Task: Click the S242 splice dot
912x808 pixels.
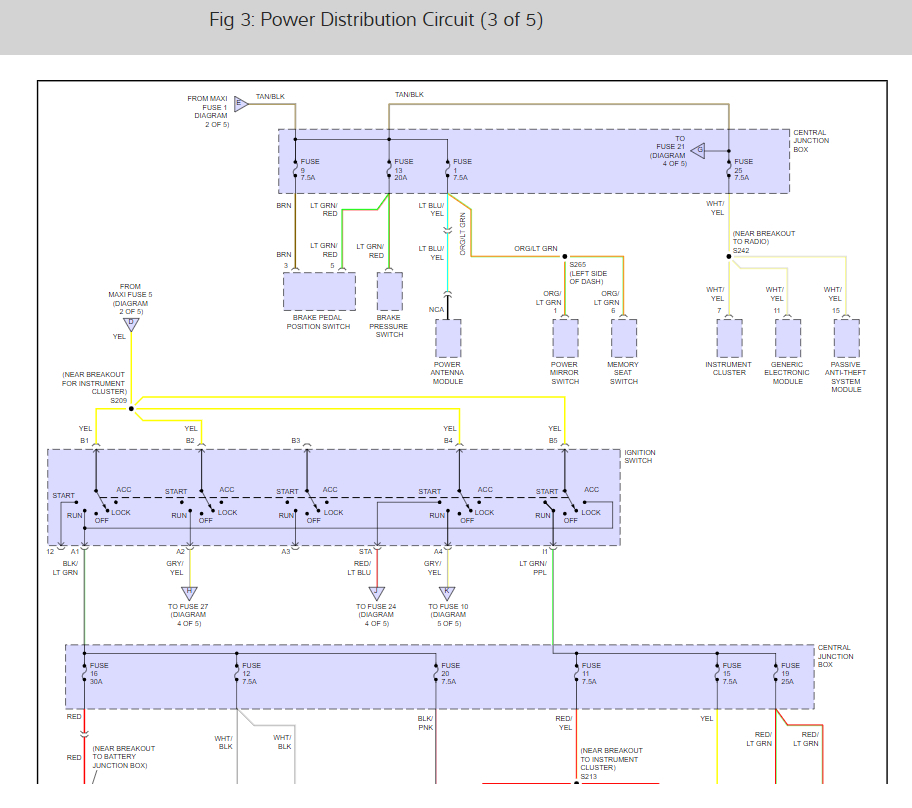Action: (x=729, y=257)
